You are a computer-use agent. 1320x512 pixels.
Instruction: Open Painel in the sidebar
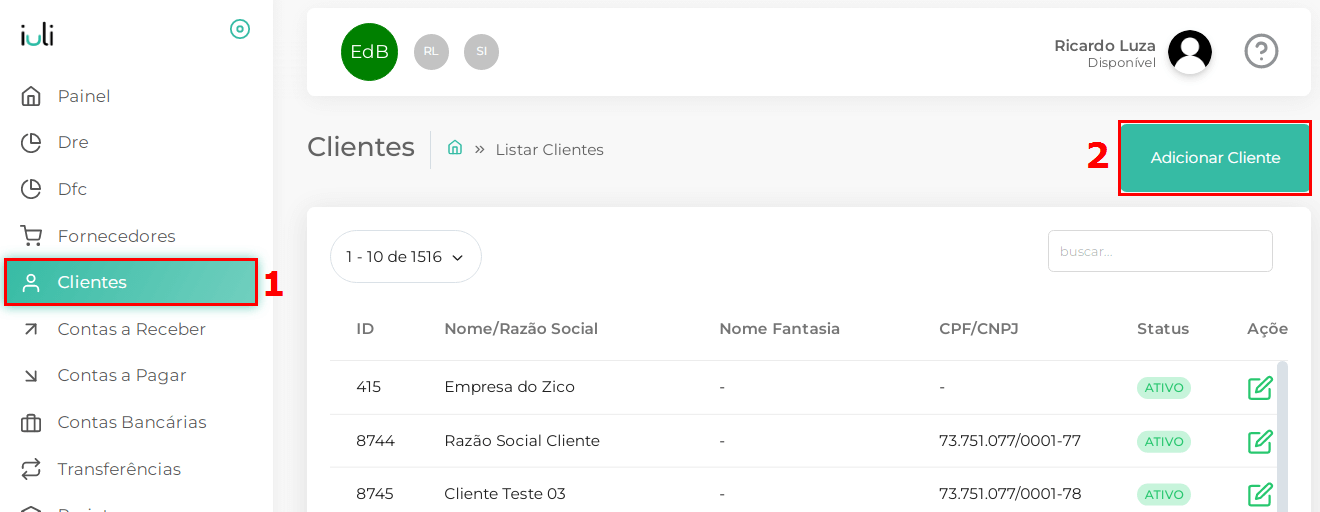84,96
